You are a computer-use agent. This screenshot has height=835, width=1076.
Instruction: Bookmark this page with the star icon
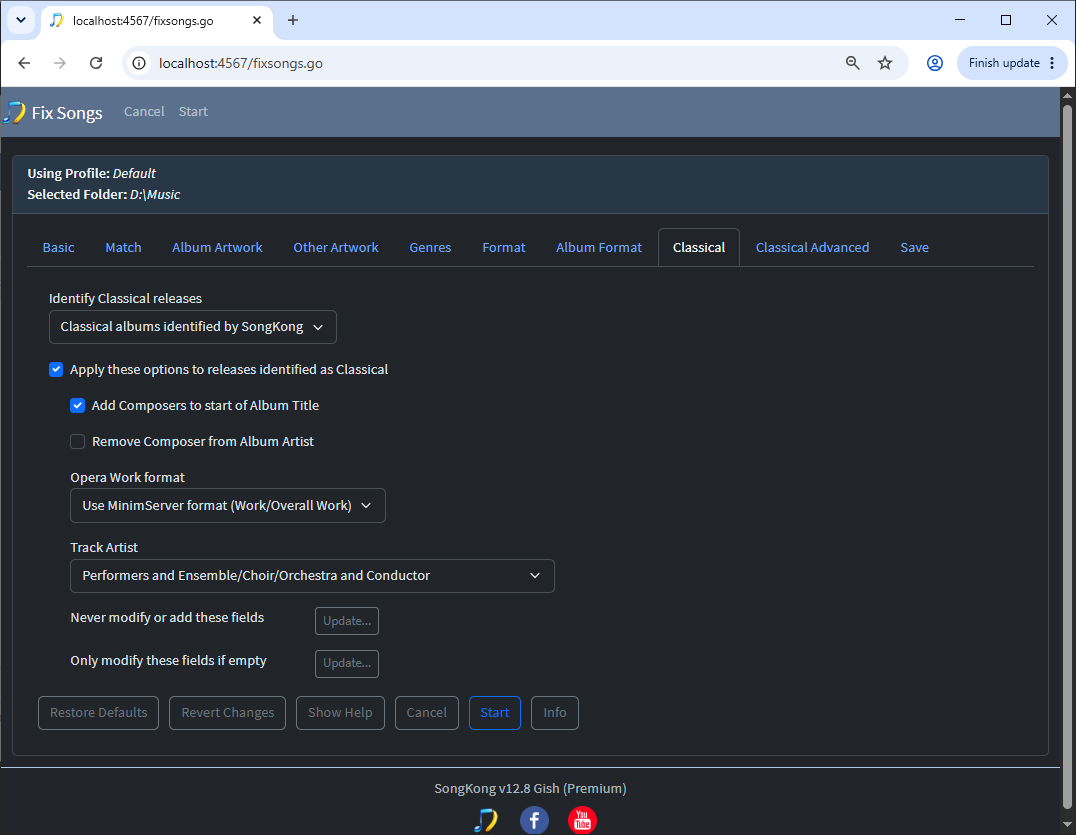pos(885,63)
